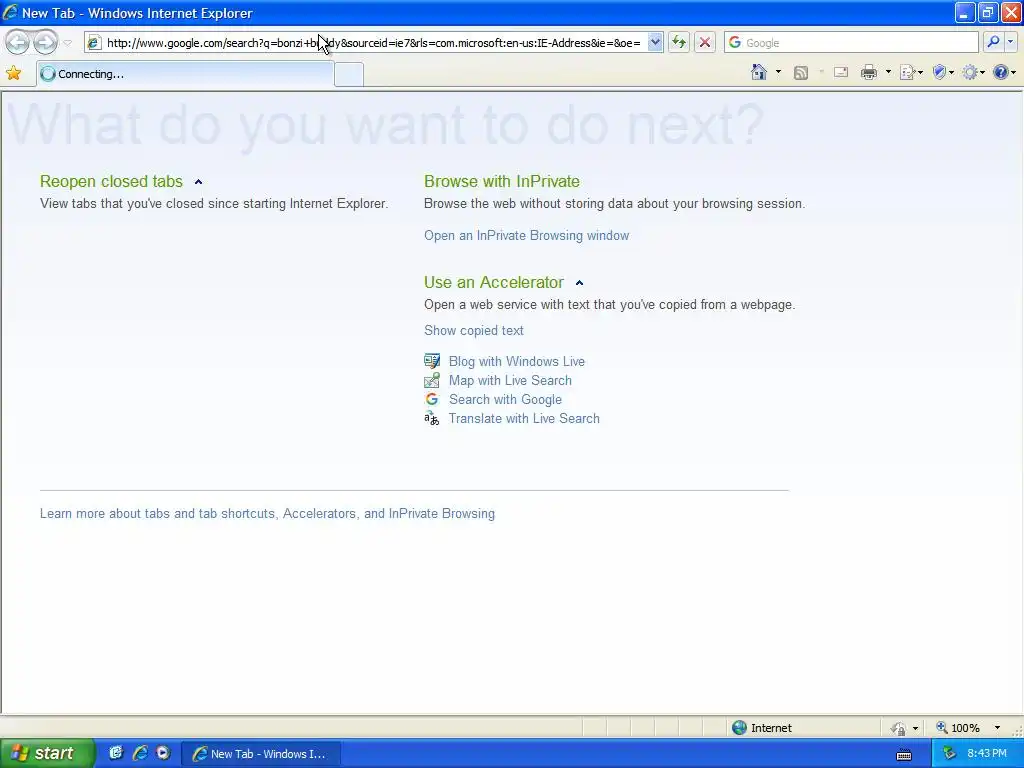
Task: Open the Print dropdown arrow
Action: coord(888,72)
